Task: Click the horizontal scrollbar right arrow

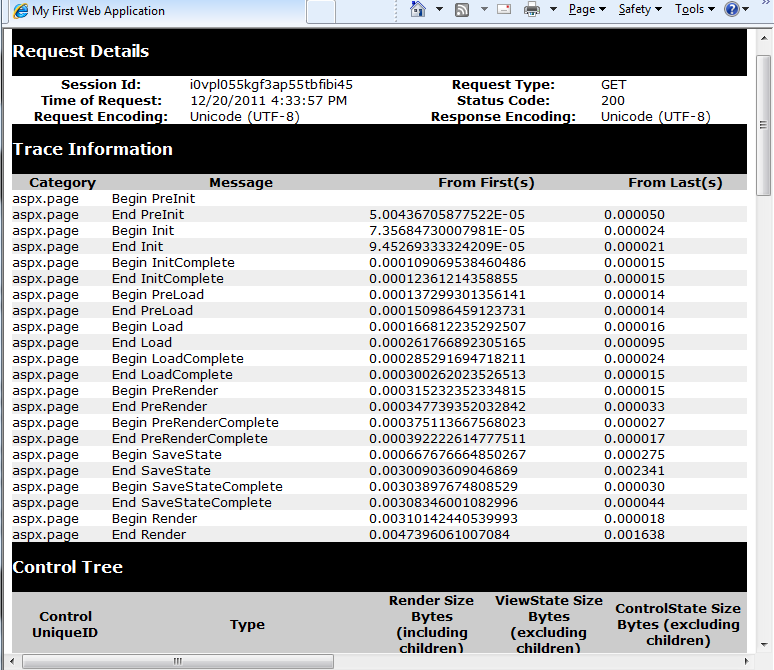Action: [x=747, y=661]
